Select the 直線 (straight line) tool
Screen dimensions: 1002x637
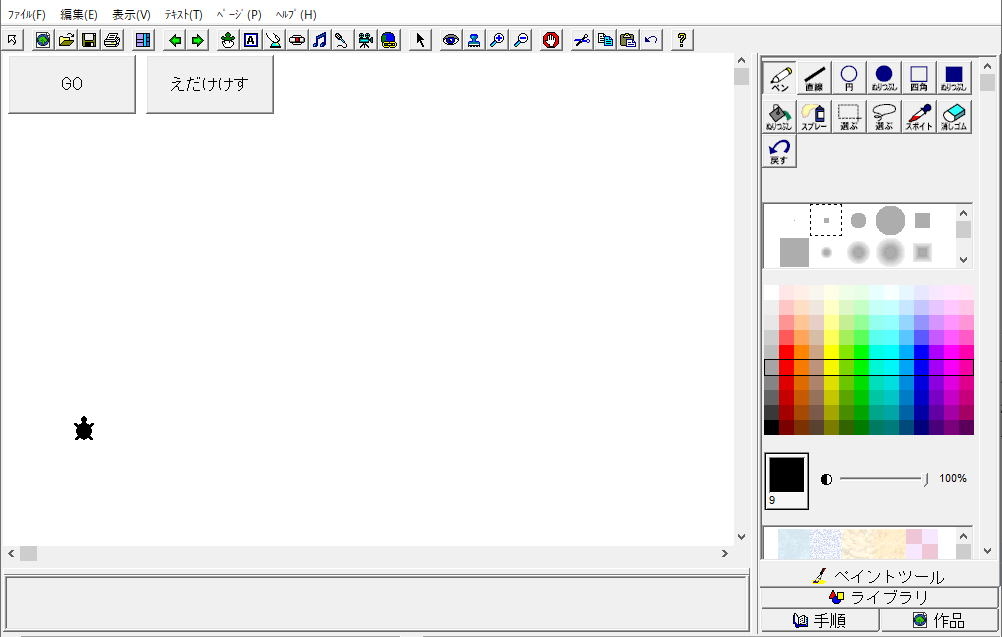[814, 78]
